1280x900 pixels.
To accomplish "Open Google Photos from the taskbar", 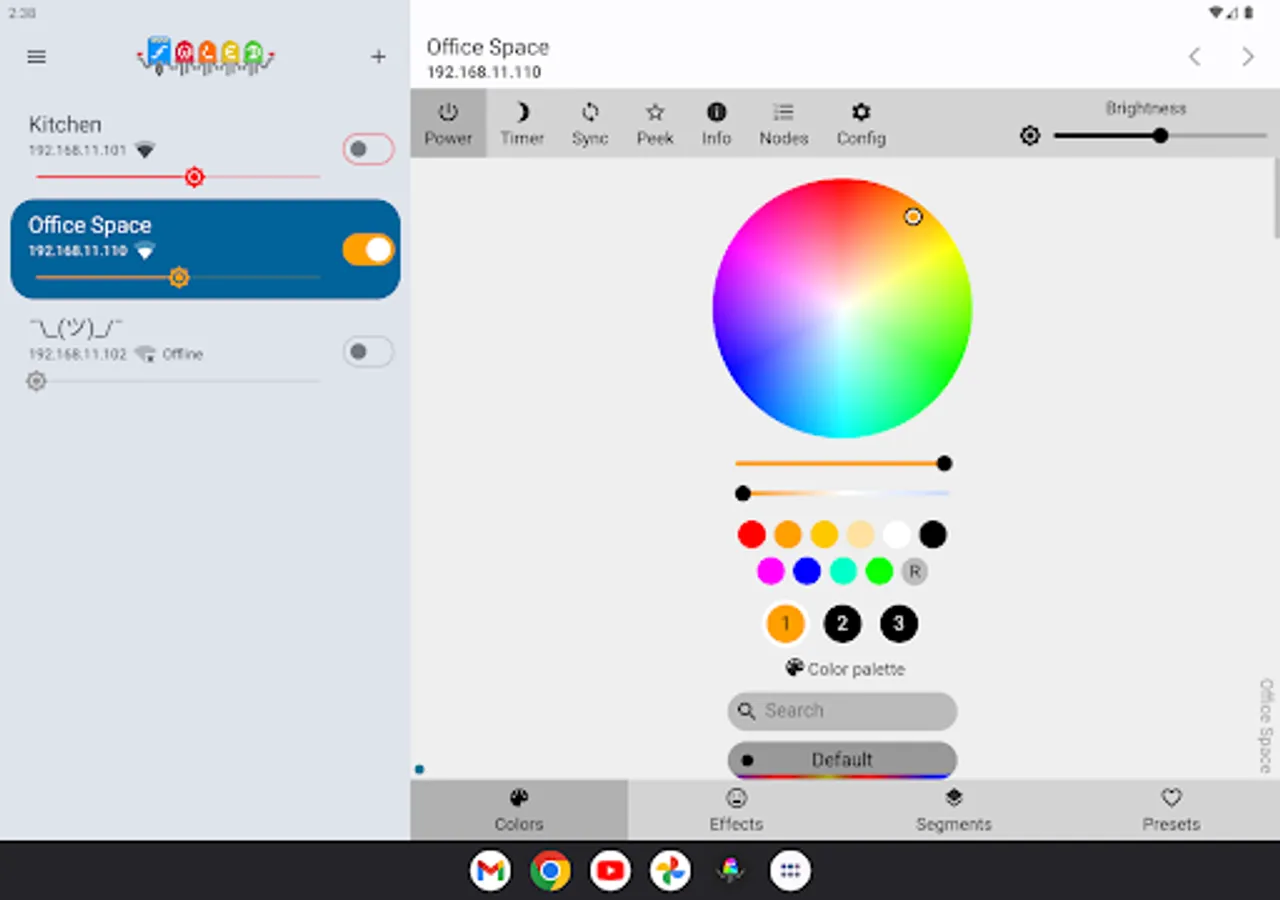I will click(x=670, y=871).
